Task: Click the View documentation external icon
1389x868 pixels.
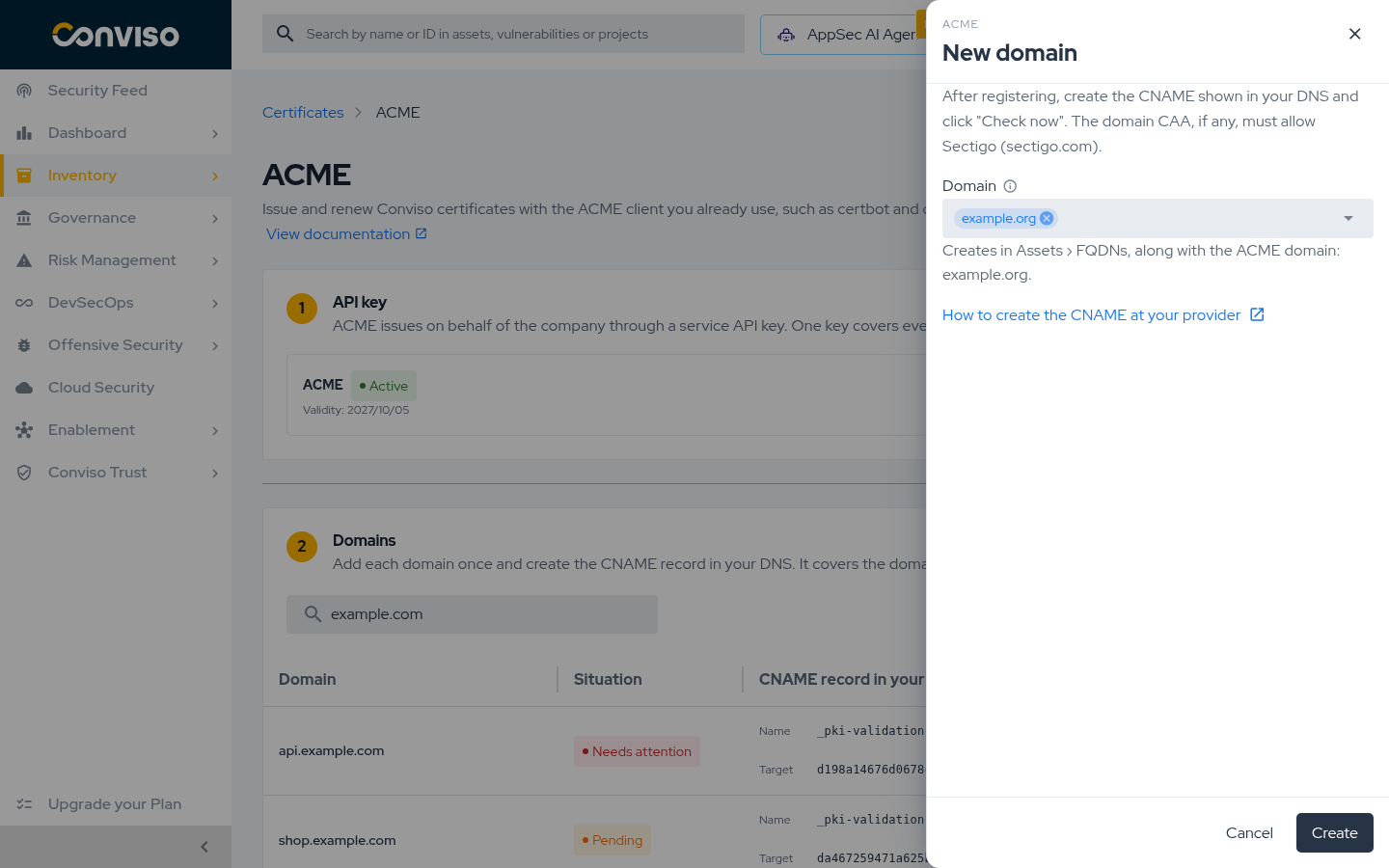Action: pos(421,233)
